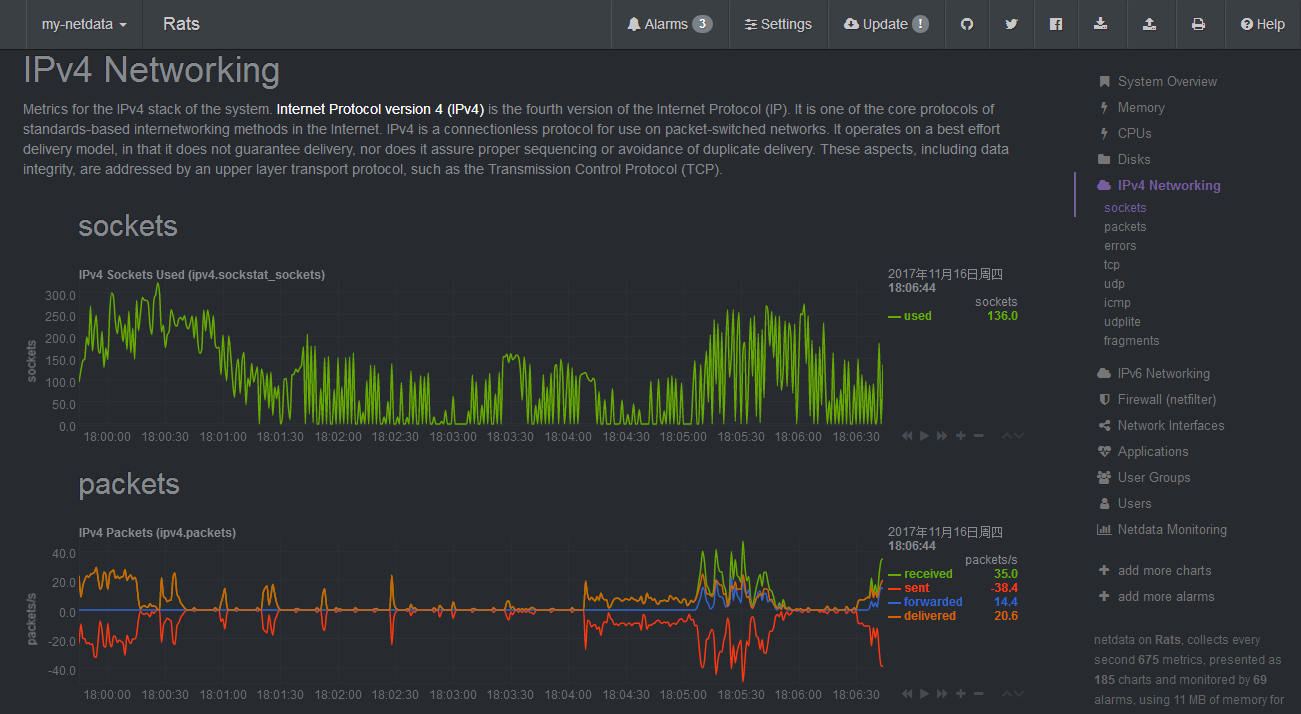Screen dimensions: 1301x714
Task: Click the Twitter share icon
Action: click(1011, 24)
